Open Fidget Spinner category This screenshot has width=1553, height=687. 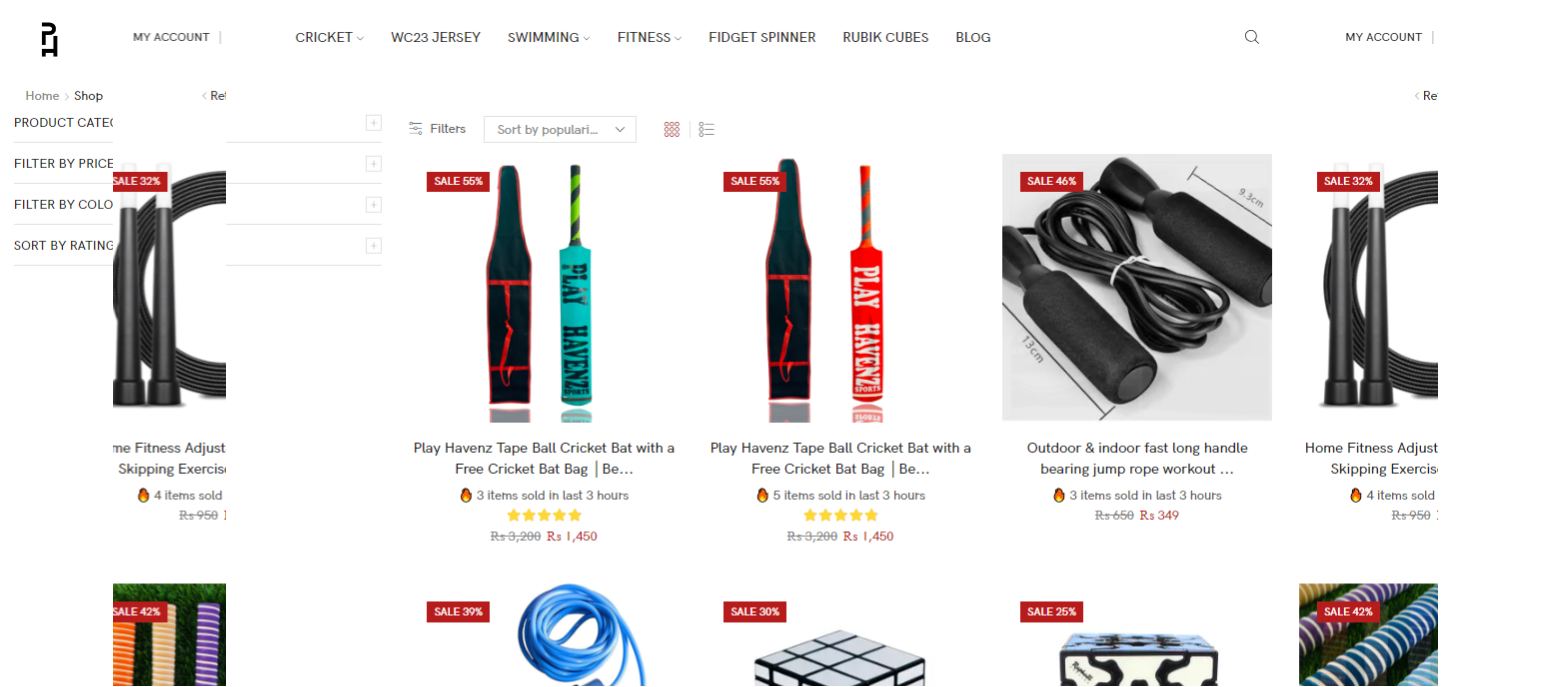click(x=762, y=37)
